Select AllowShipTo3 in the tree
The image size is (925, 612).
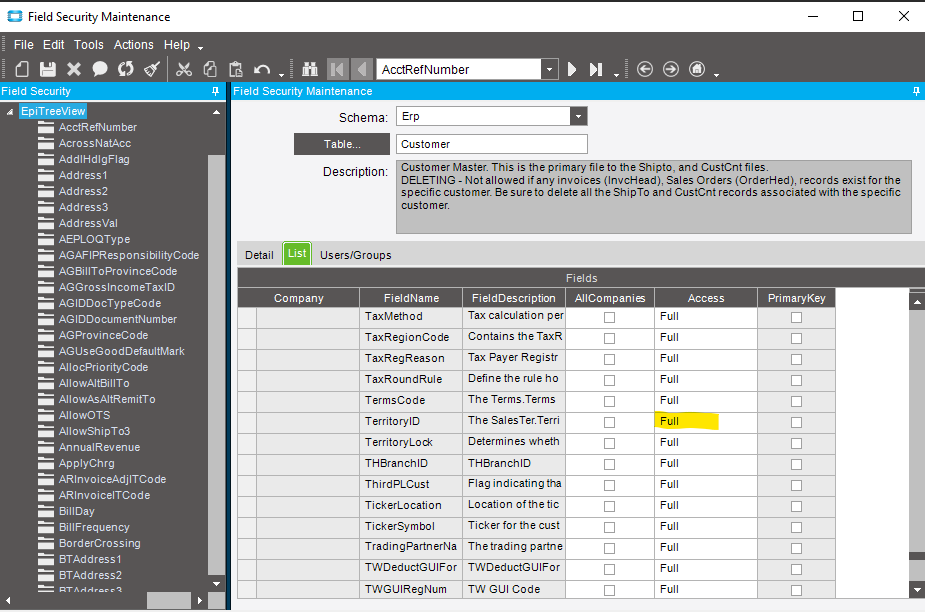coord(94,431)
